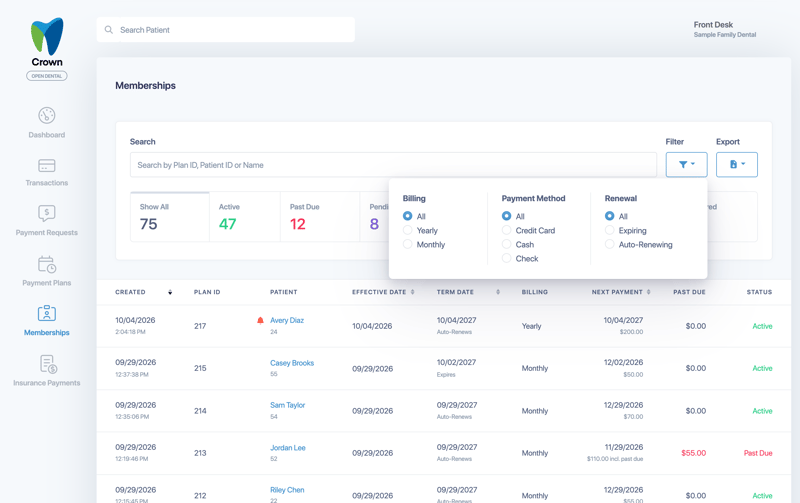Open the Transactions card icon
The height and width of the screenshot is (503, 800).
click(x=46, y=166)
